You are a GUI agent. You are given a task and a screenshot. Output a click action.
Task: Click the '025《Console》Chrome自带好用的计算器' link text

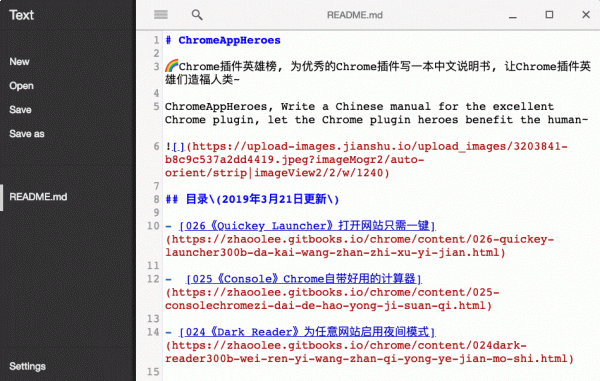(304, 279)
